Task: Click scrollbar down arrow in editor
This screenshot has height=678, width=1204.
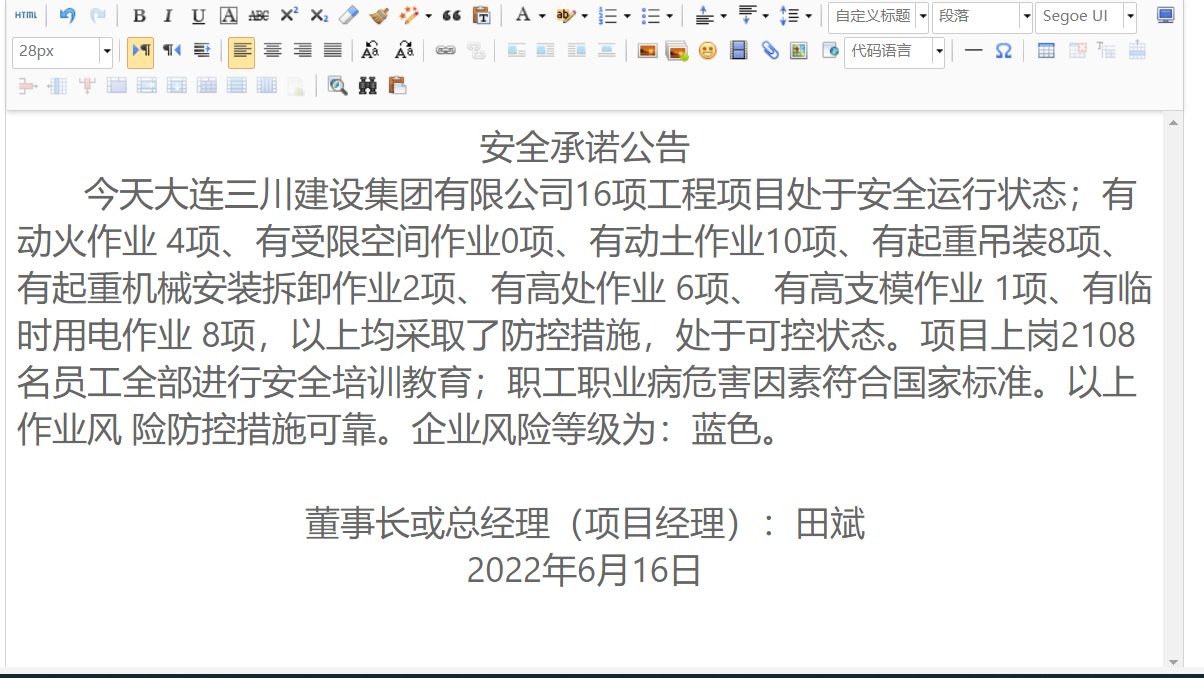Action: point(1173,661)
